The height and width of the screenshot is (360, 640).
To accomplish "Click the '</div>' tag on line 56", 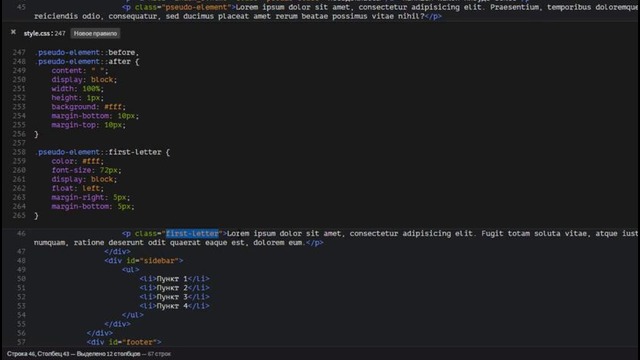I will coord(100,333).
